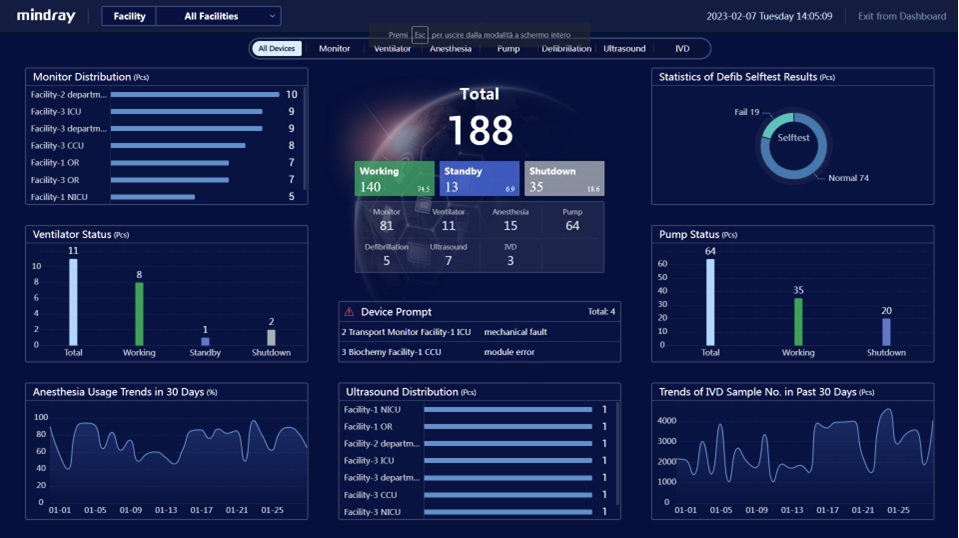Click the Device Prompt warning icon
This screenshot has width=959, height=538.
click(x=349, y=312)
